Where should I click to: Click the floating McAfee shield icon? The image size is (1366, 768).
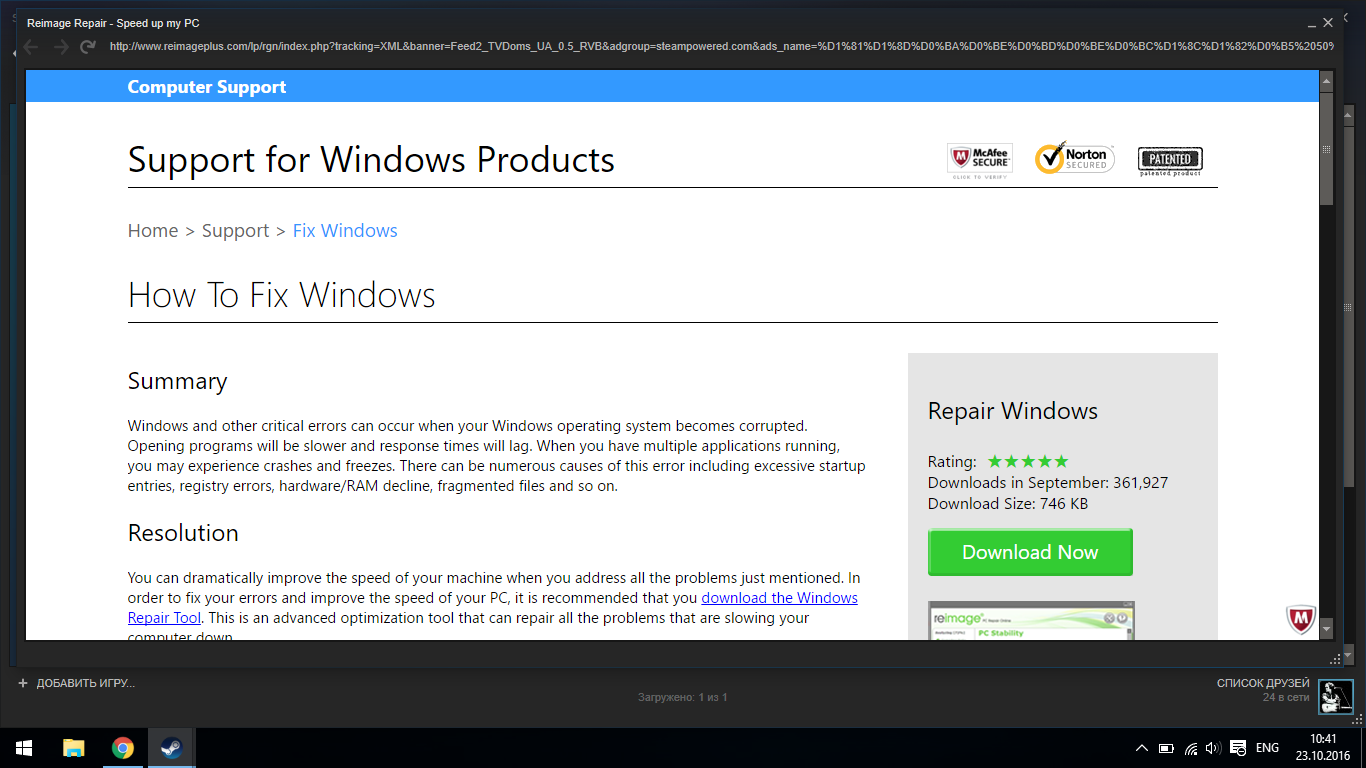coord(1300,620)
